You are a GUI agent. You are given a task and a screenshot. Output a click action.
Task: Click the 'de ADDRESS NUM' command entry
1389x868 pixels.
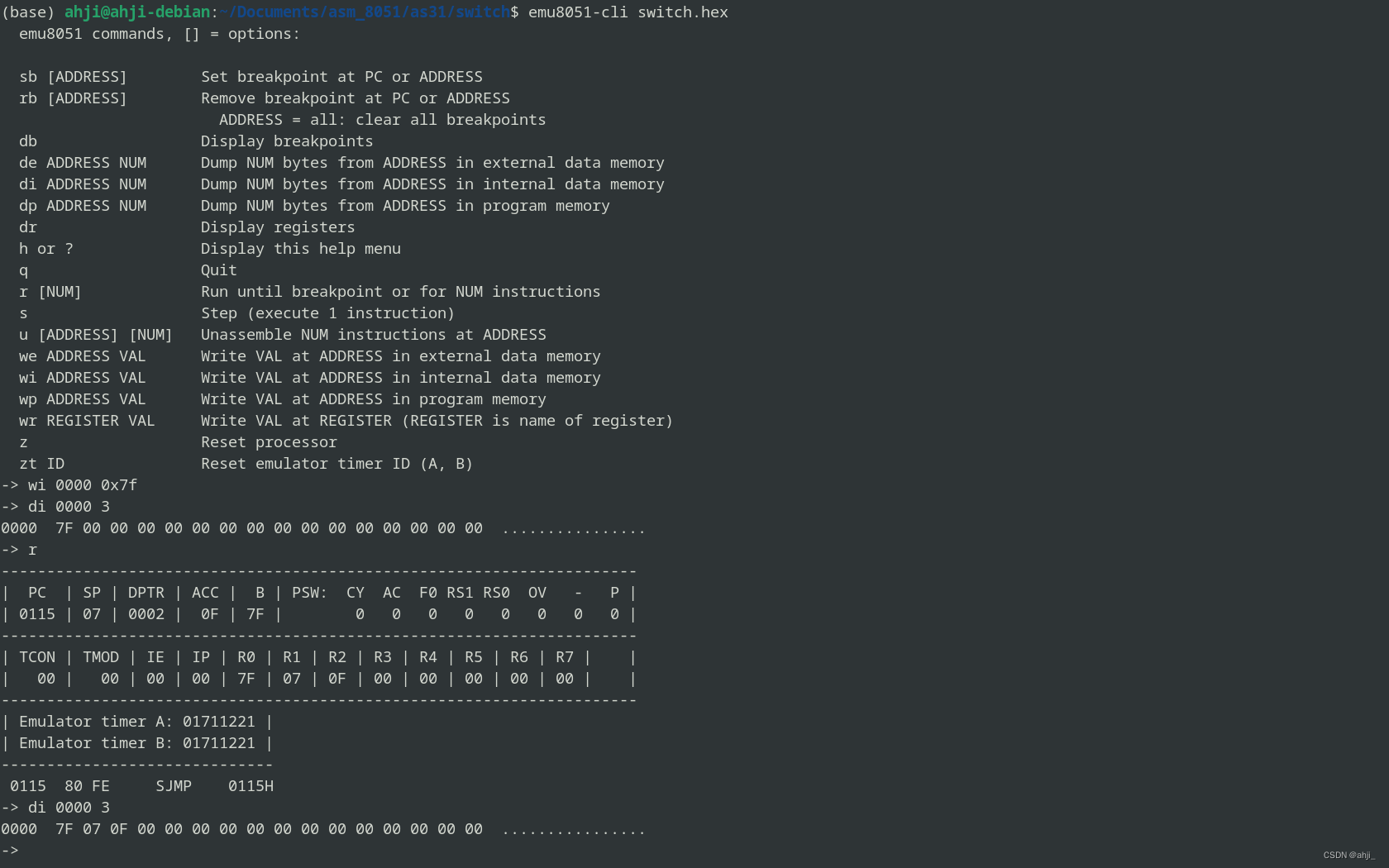(83, 163)
